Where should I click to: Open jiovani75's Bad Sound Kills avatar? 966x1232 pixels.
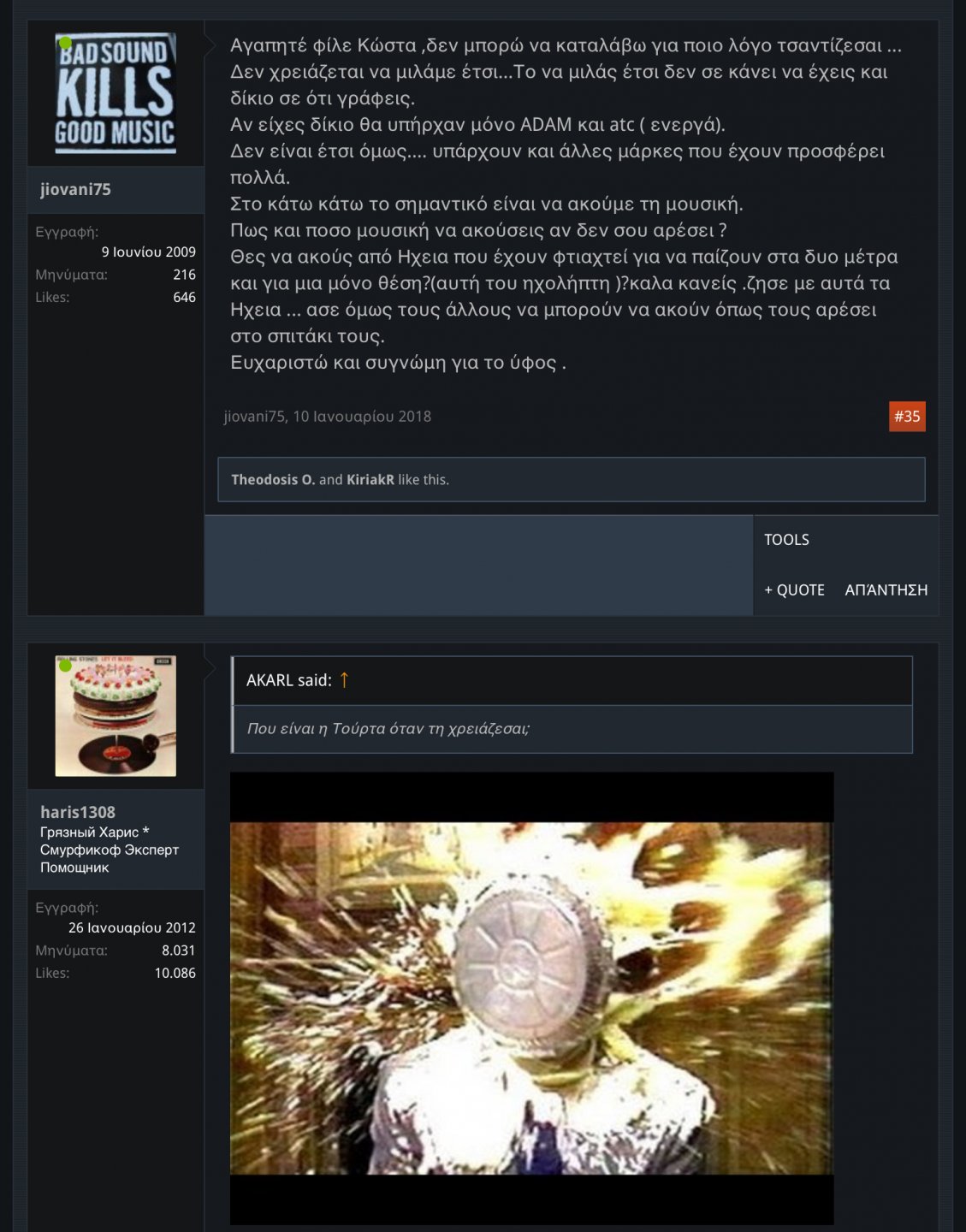point(116,93)
